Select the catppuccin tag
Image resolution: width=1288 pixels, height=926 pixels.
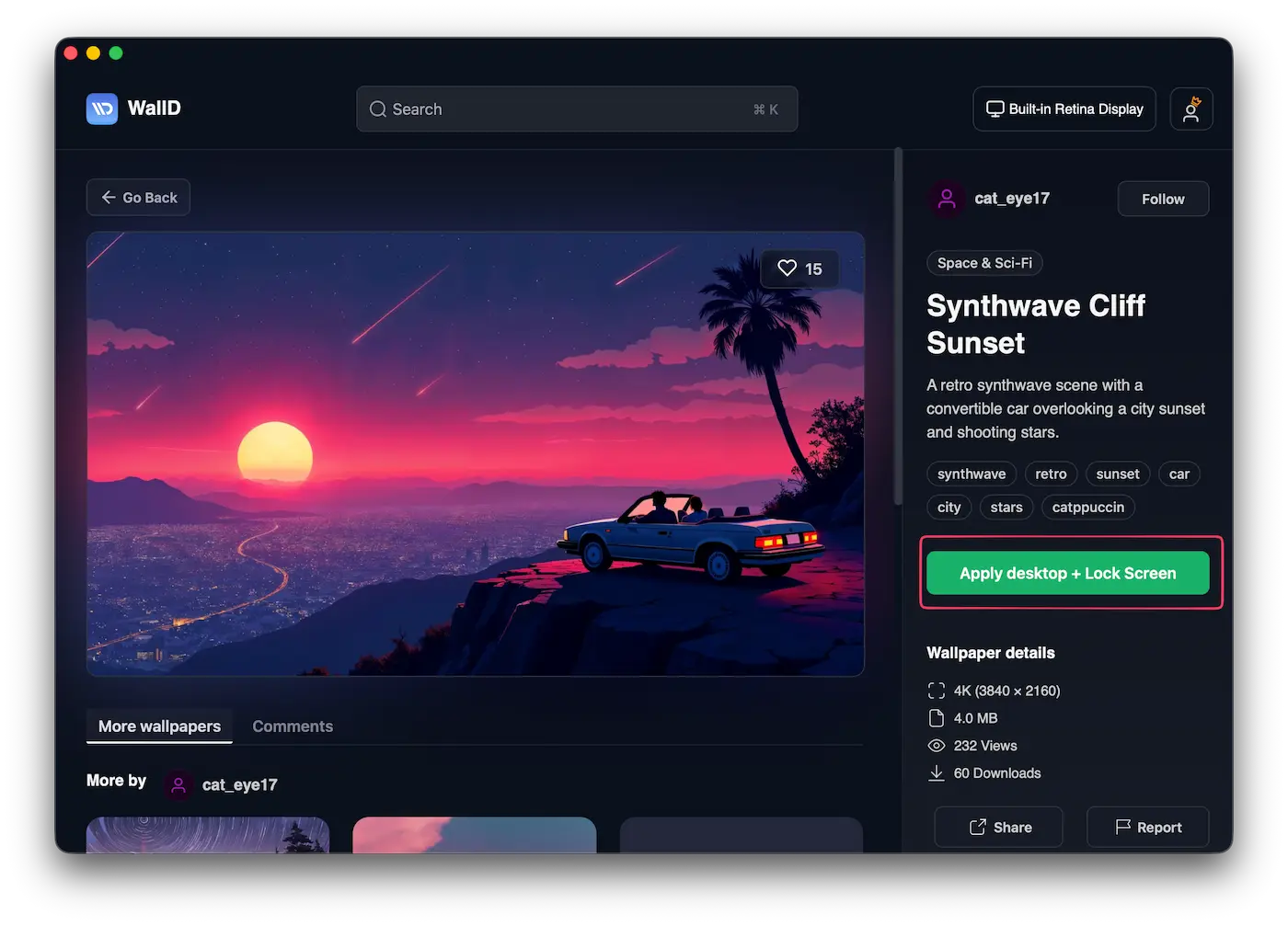point(1087,508)
